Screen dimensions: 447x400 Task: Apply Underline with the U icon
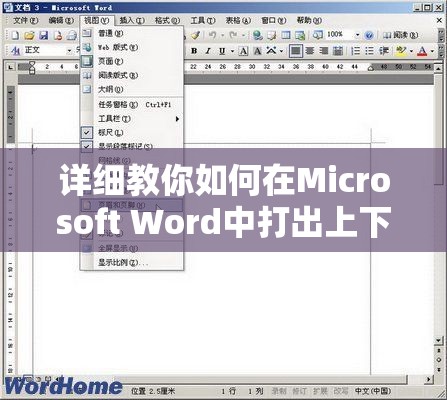click(x=222, y=51)
